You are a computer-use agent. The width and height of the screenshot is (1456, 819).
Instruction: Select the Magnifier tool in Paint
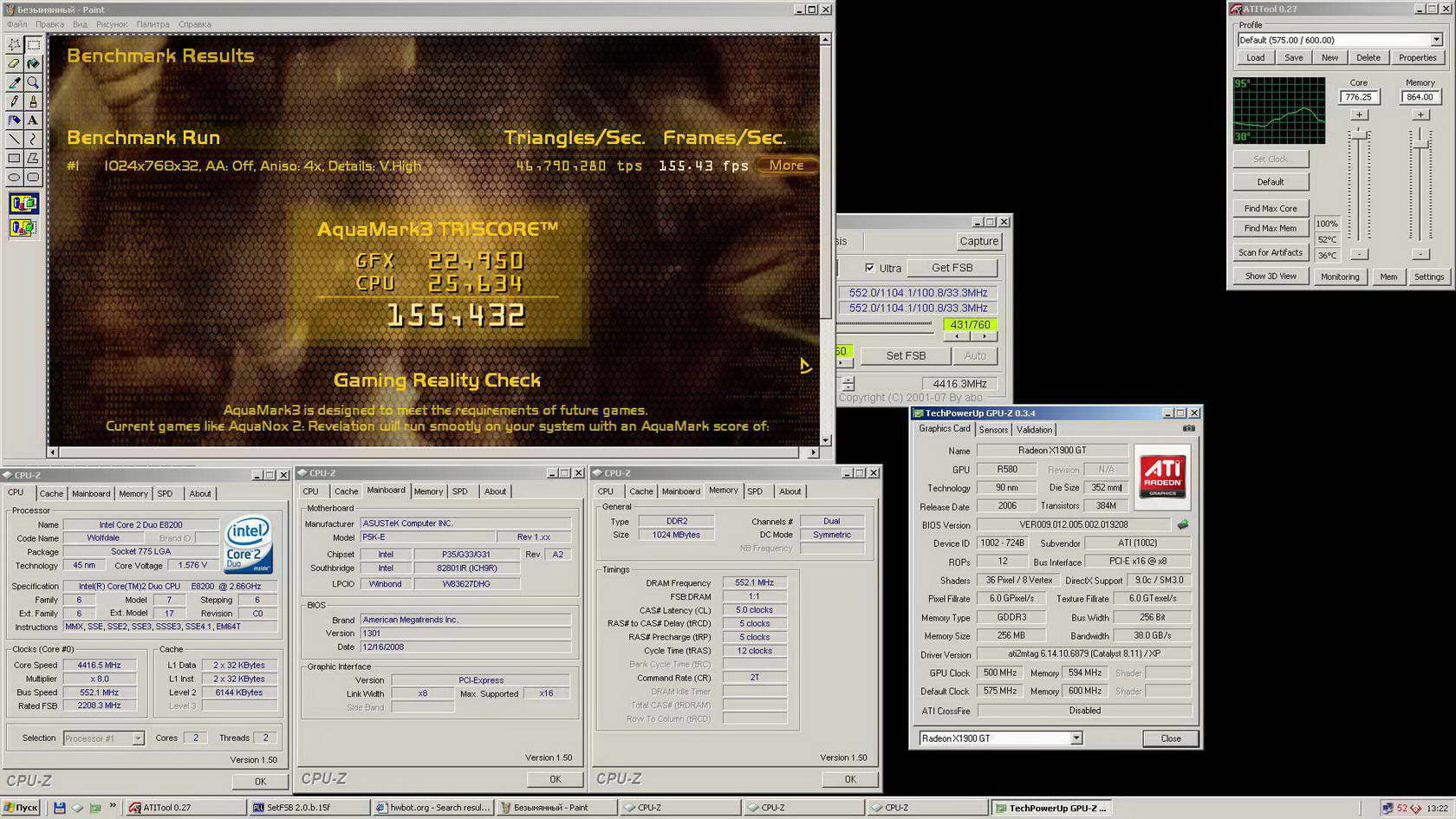(x=33, y=82)
